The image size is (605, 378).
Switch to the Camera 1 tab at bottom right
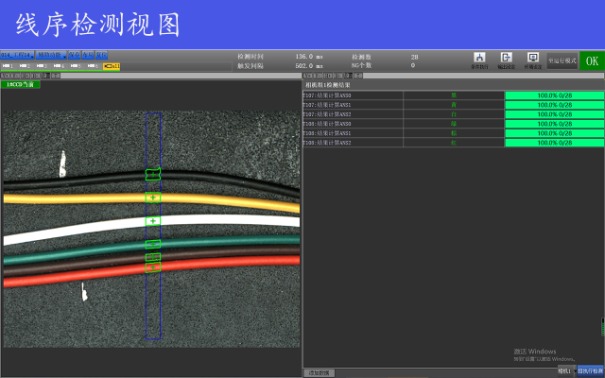pos(565,371)
